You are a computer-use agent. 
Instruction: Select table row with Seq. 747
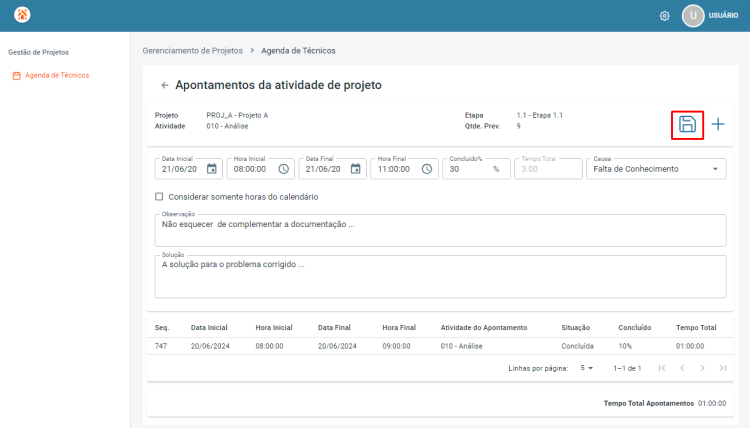440,346
